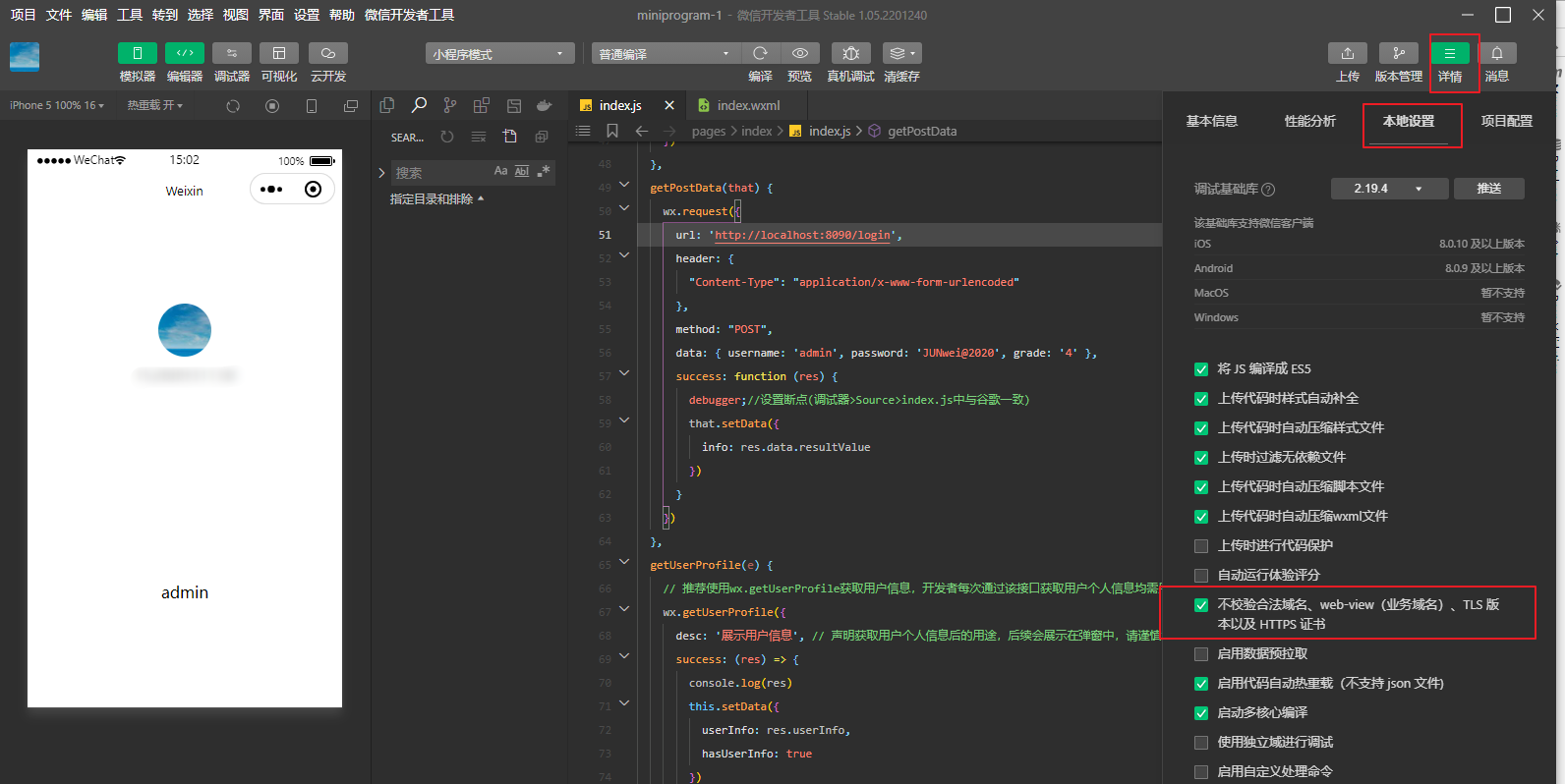1565x784 pixels.
Task: Open 版本管理 version control icon
Action: (x=1398, y=53)
